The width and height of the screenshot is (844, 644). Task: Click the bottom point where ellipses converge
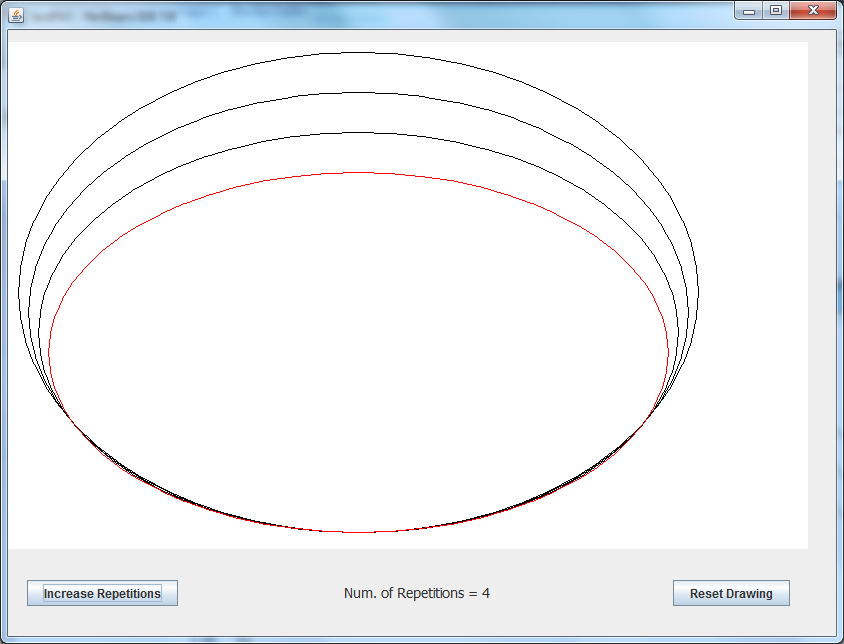pos(358,532)
